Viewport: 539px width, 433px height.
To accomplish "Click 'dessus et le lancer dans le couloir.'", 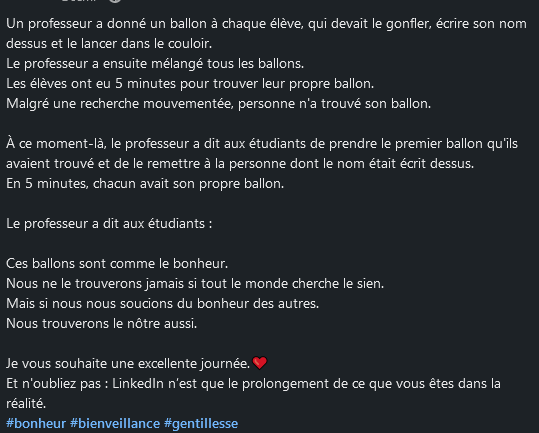I will [109, 44].
